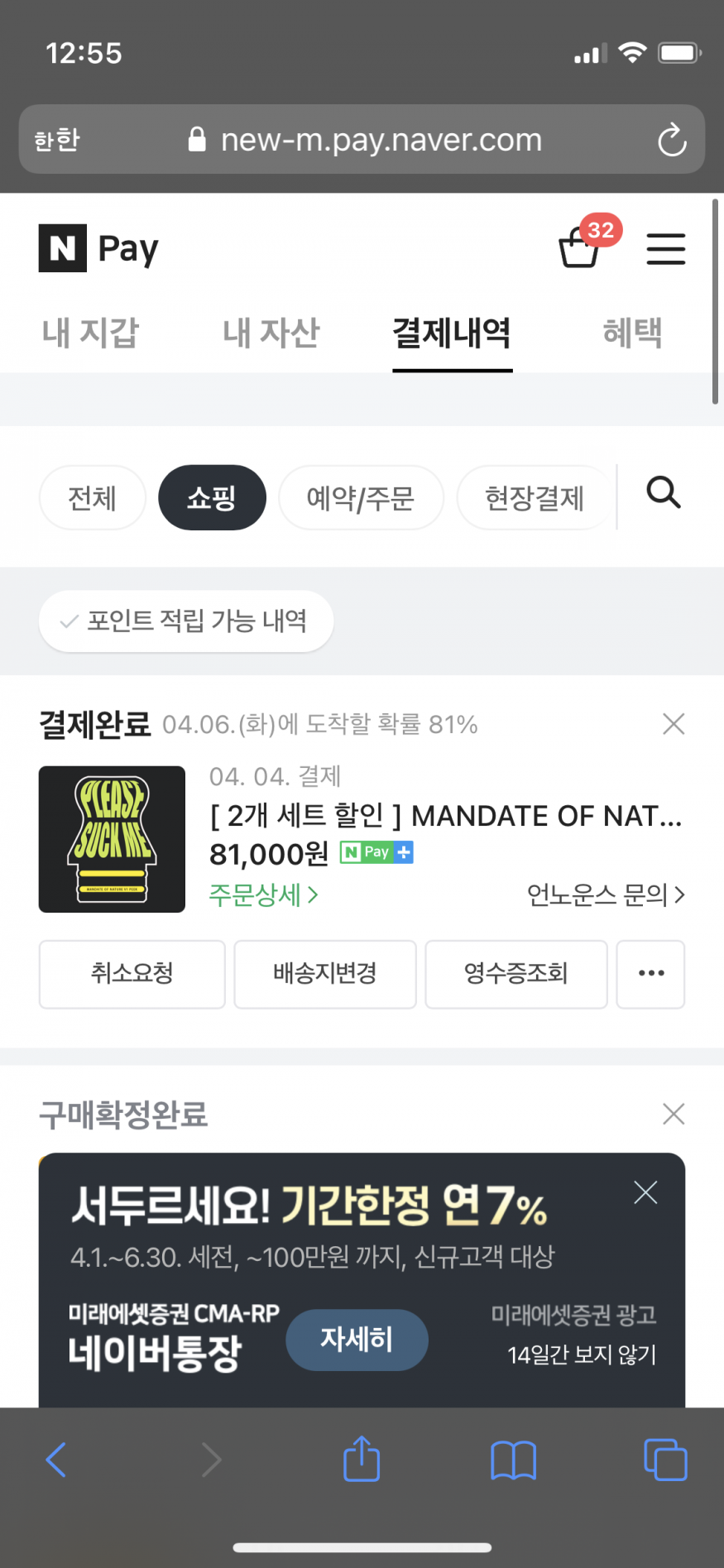The height and width of the screenshot is (1568, 724).
Task: Toggle 포인트 적립 가능 내역 filter
Action: [186, 621]
